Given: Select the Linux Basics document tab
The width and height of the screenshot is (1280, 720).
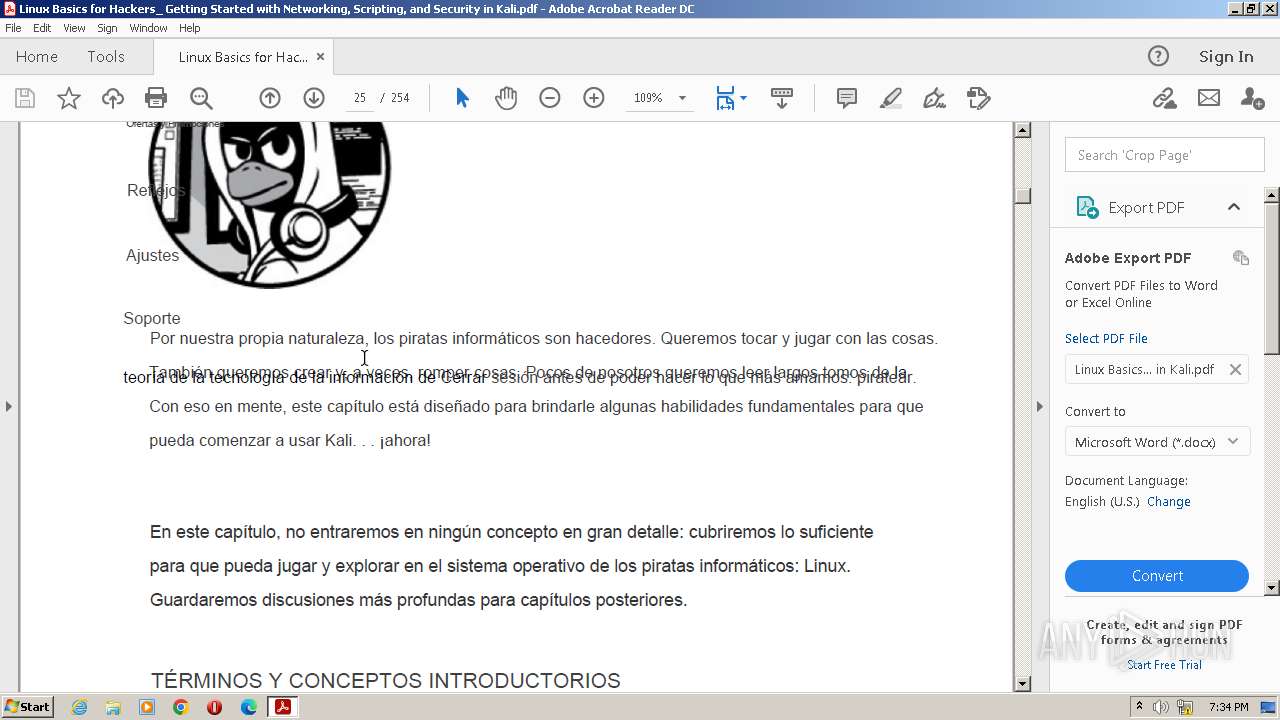Looking at the screenshot, I should (243, 57).
